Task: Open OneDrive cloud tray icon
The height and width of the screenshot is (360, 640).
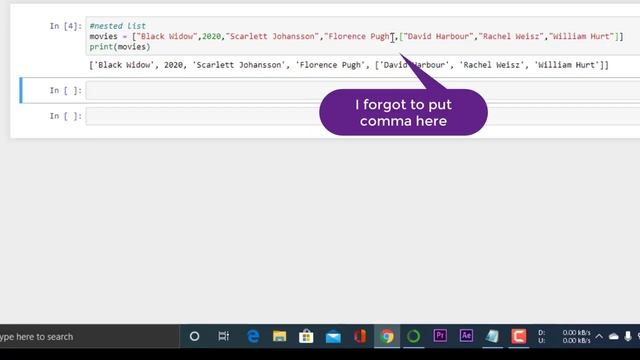Action: [613, 336]
